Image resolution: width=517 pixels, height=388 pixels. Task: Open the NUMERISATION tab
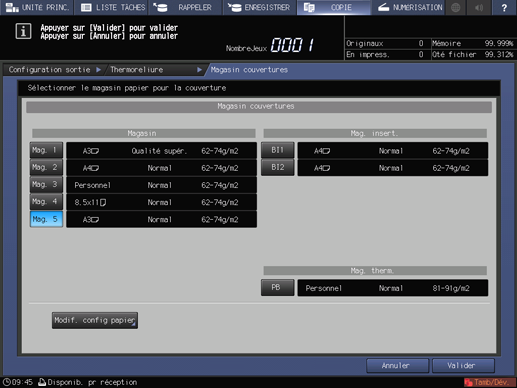tap(408, 7)
